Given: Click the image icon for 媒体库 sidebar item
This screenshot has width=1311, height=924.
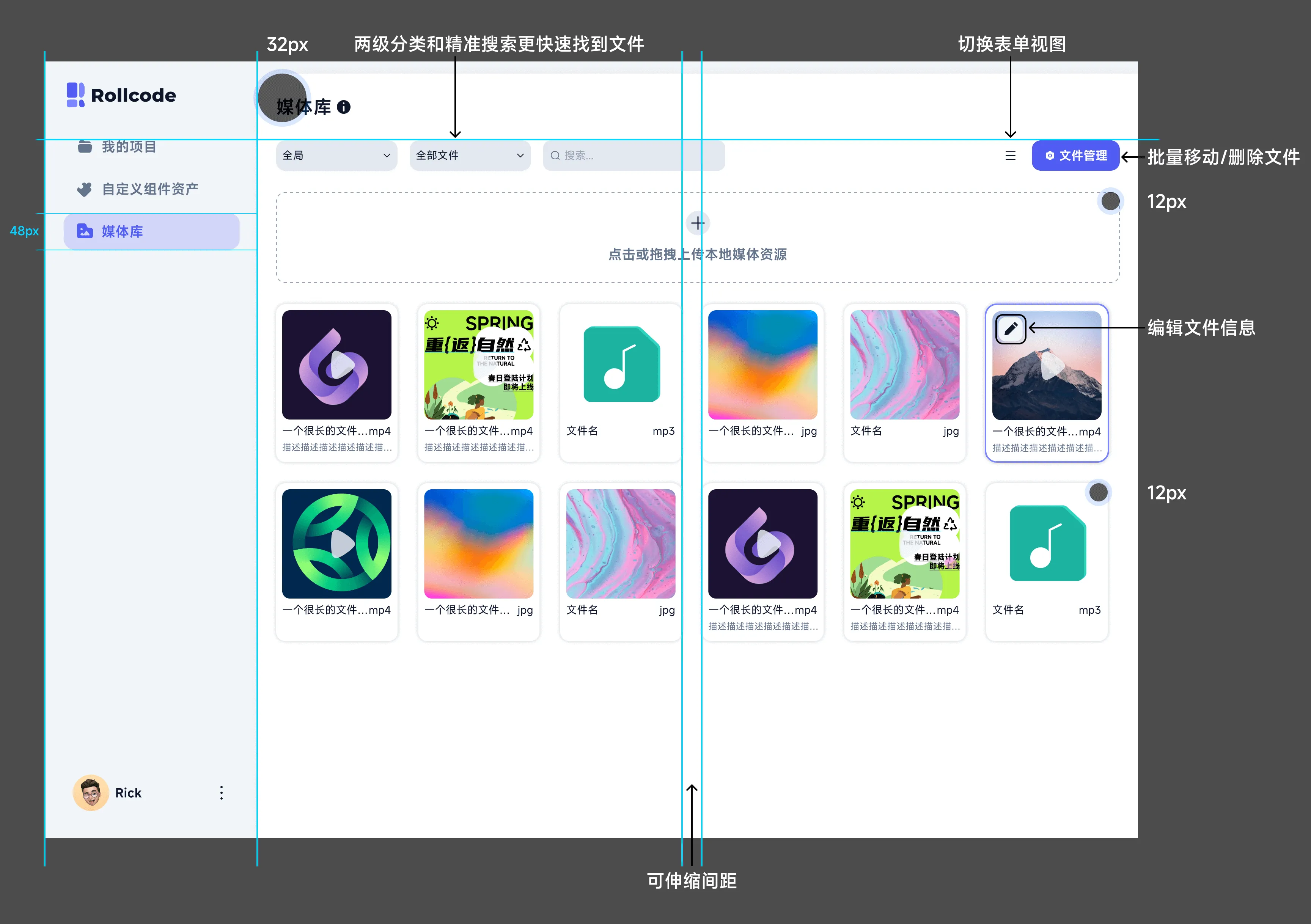Looking at the screenshot, I should click(x=85, y=231).
